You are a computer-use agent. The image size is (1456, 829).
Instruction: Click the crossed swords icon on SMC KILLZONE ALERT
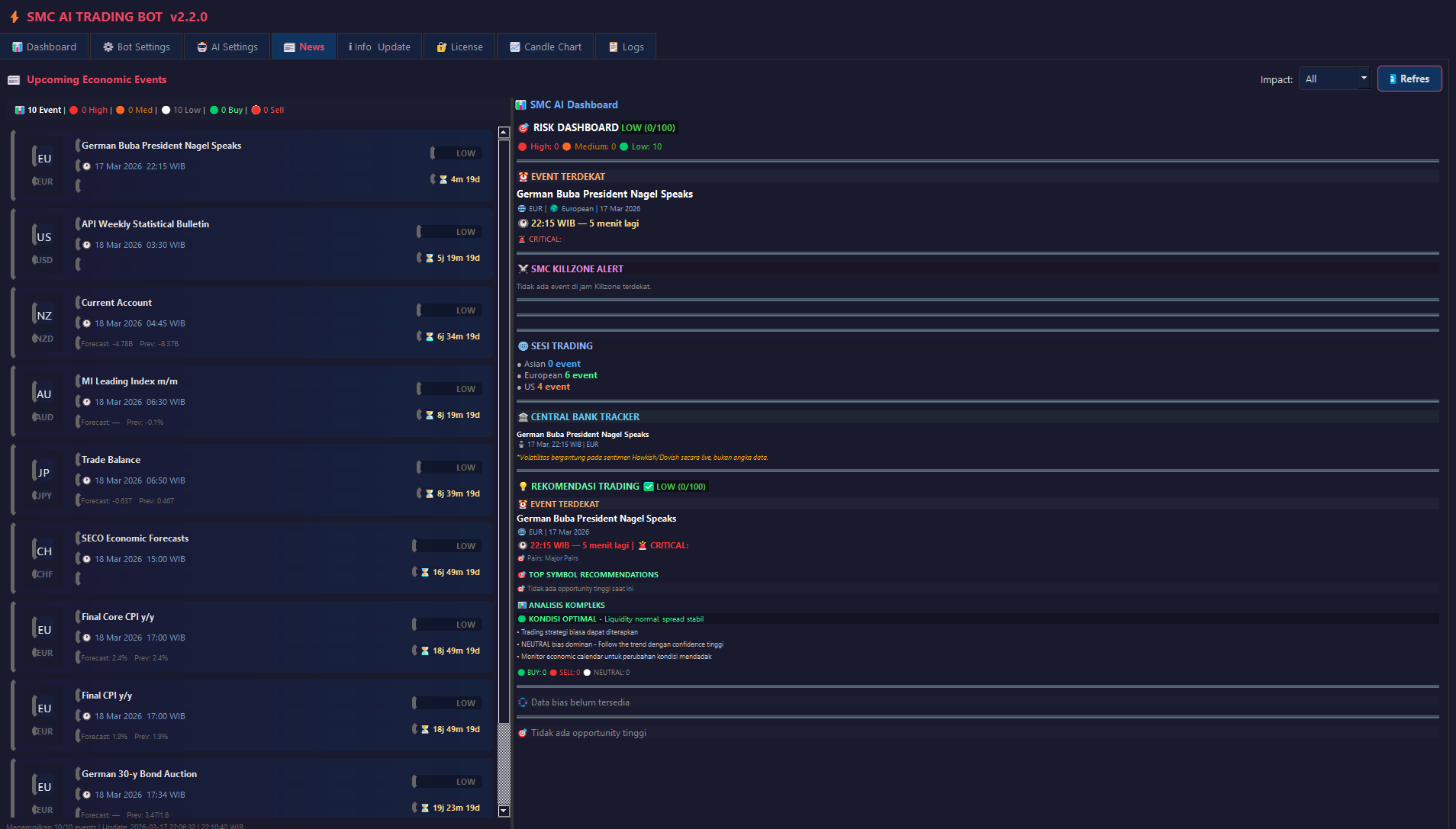click(523, 268)
